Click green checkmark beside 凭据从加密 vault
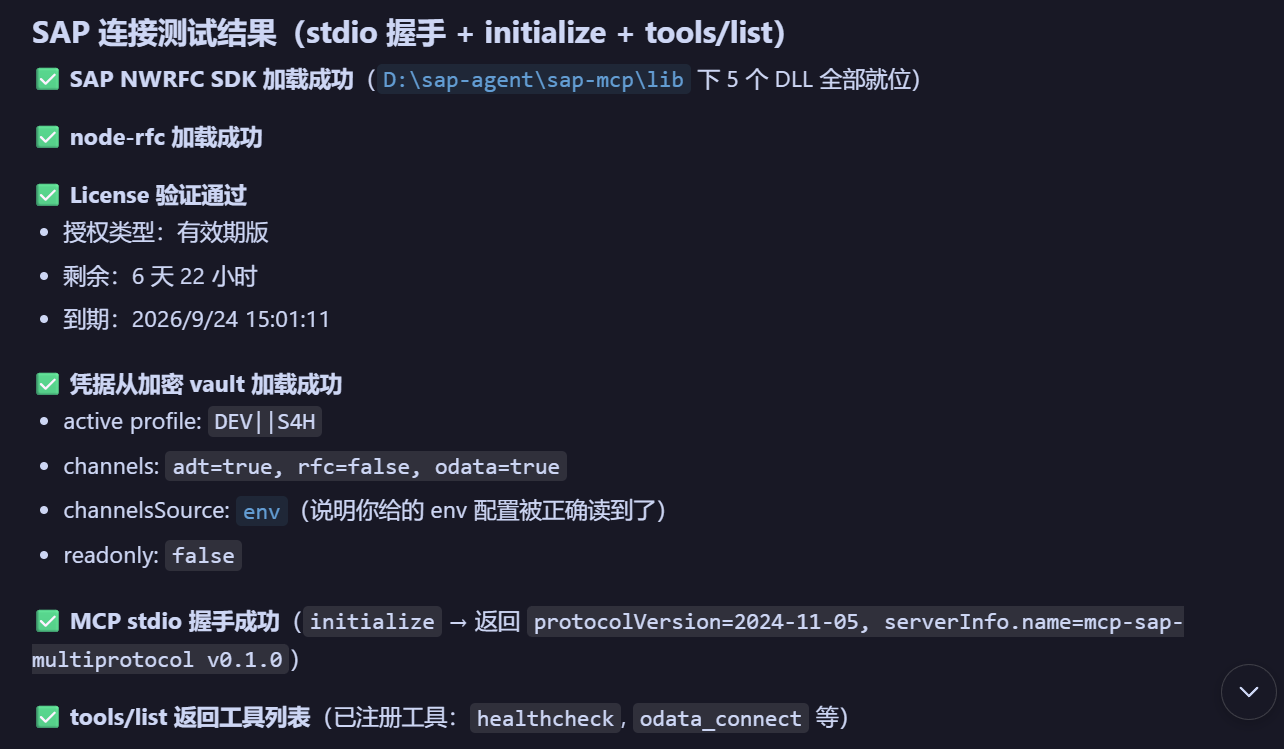Image resolution: width=1284 pixels, height=749 pixels. pyautogui.click(x=47, y=384)
